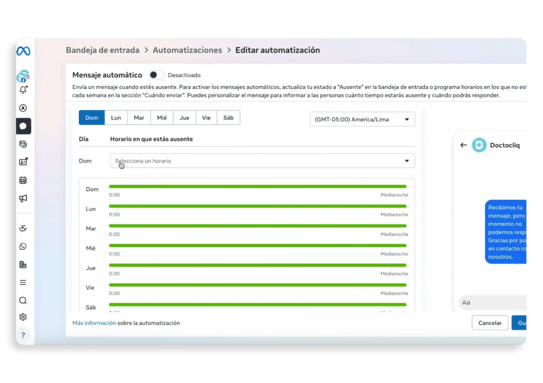This screenshot has width=543, height=383.
Task: Open timezone America/Lima dropdown
Action: pyautogui.click(x=362, y=119)
